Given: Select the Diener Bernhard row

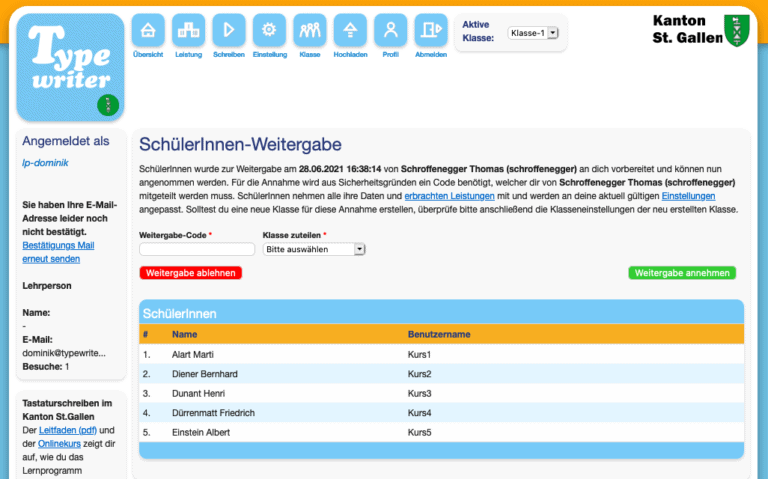Looking at the screenshot, I should [x=441, y=374].
